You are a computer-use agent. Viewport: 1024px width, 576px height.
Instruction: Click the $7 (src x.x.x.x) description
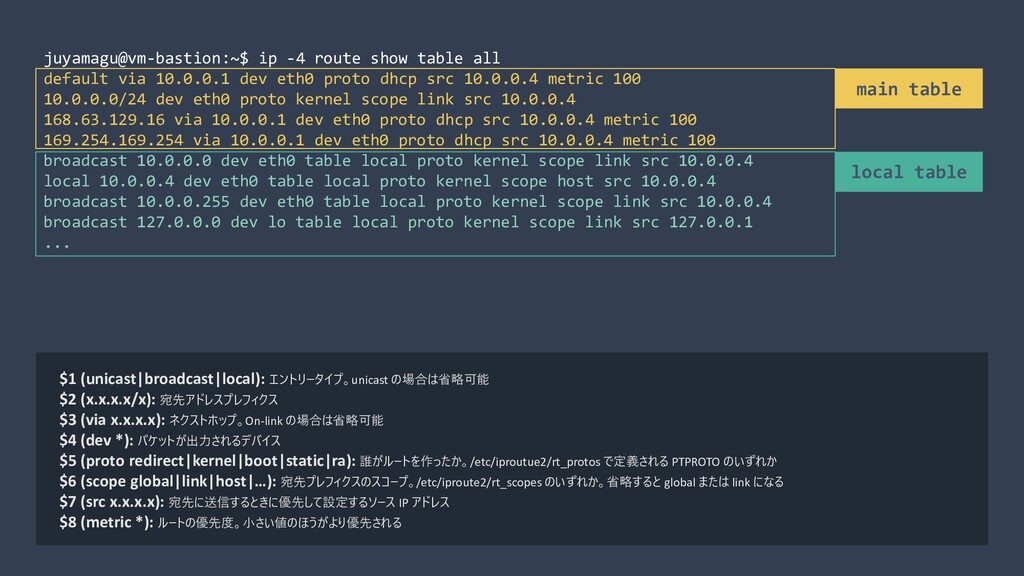coord(254,502)
